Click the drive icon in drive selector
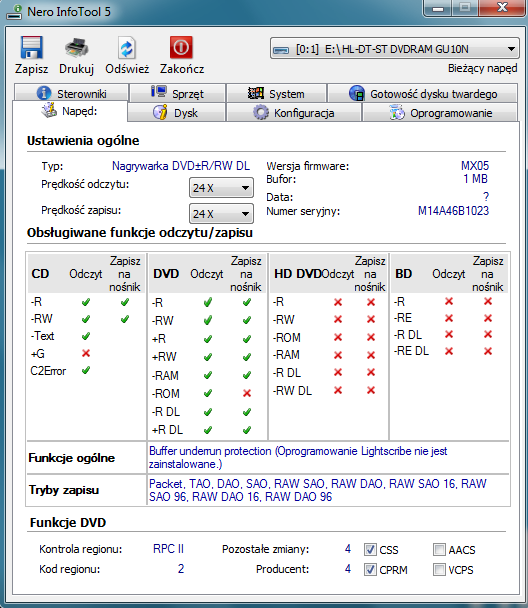 click(281, 50)
